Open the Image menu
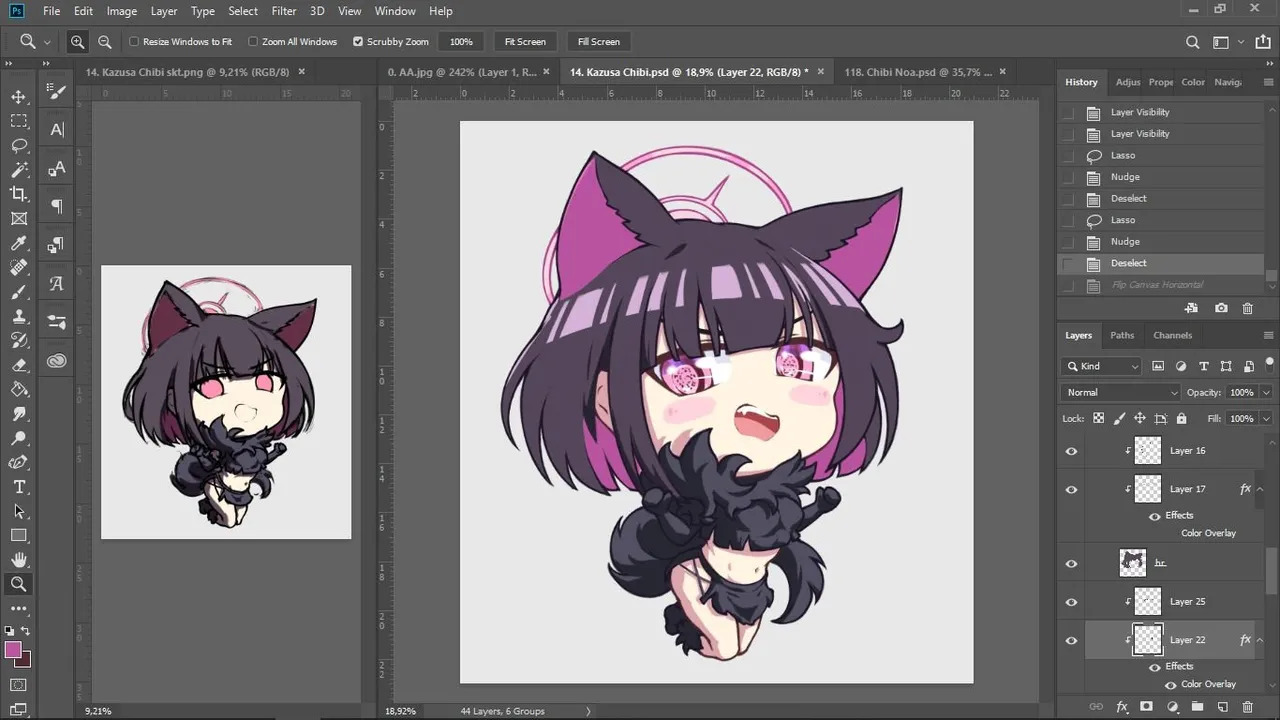1280x720 pixels. [x=121, y=11]
